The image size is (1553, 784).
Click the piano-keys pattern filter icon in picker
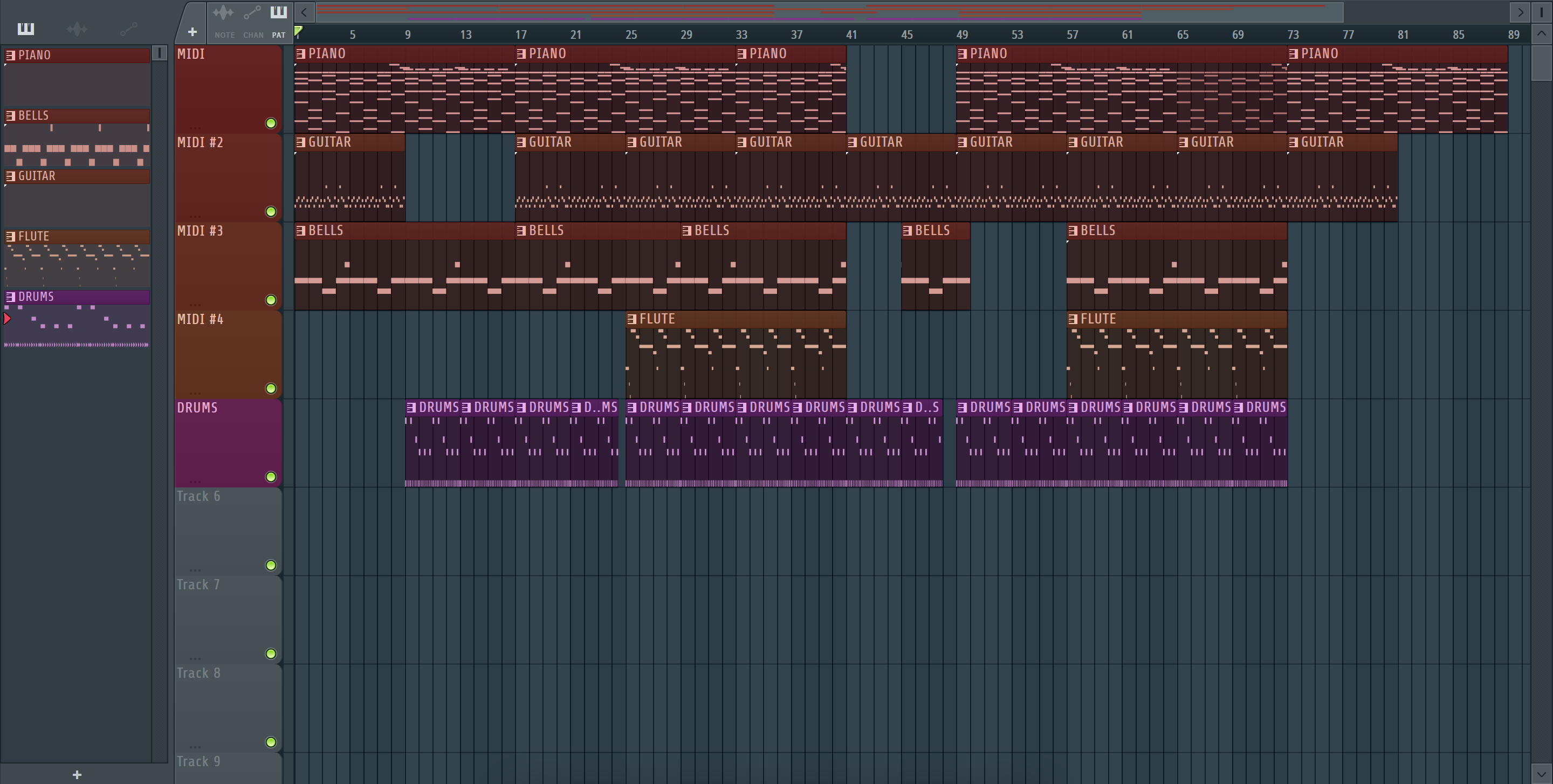coord(25,29)
